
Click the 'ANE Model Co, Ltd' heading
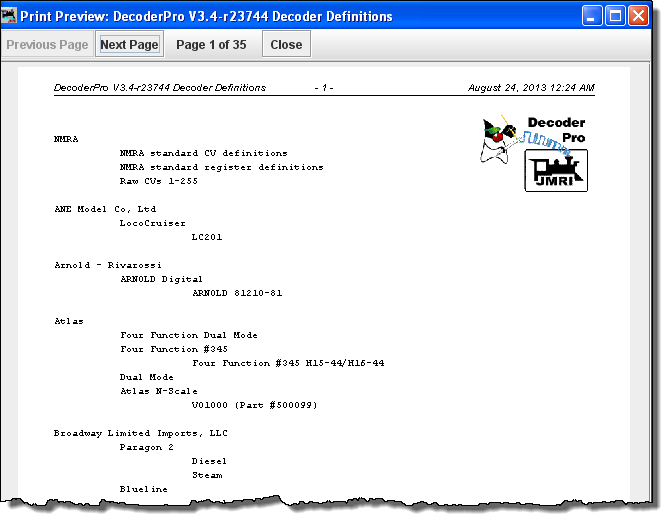(104, 209)
